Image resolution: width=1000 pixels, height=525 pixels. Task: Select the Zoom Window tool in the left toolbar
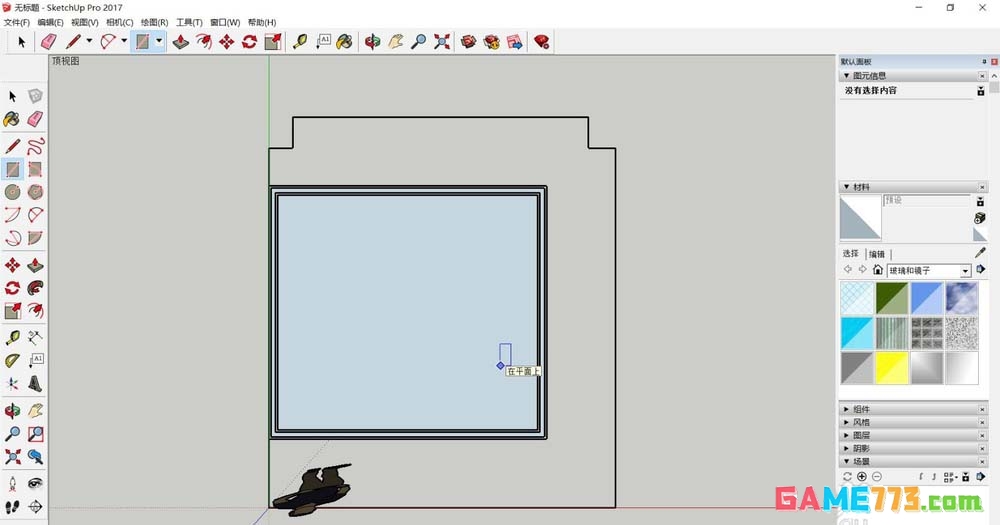click(x=36, y=434)
